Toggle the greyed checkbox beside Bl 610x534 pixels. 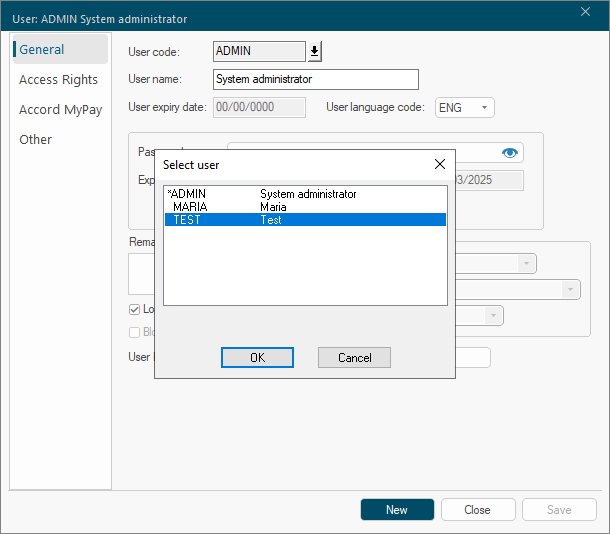134,332
